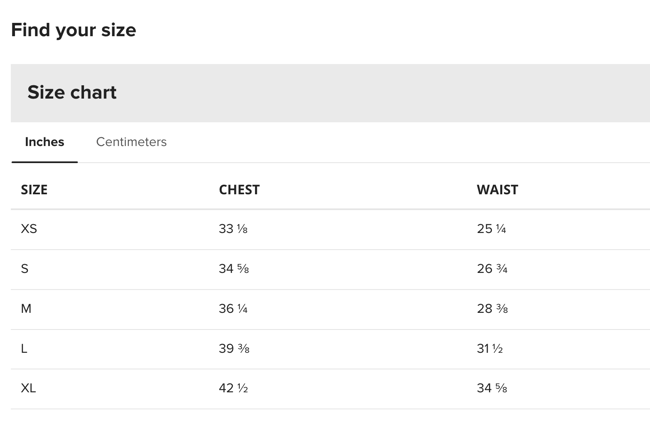The height and width of the screenshot is (426, 650).
Task: Click the XS chest value 33 ⅛
Action: (x=233, y=229)
